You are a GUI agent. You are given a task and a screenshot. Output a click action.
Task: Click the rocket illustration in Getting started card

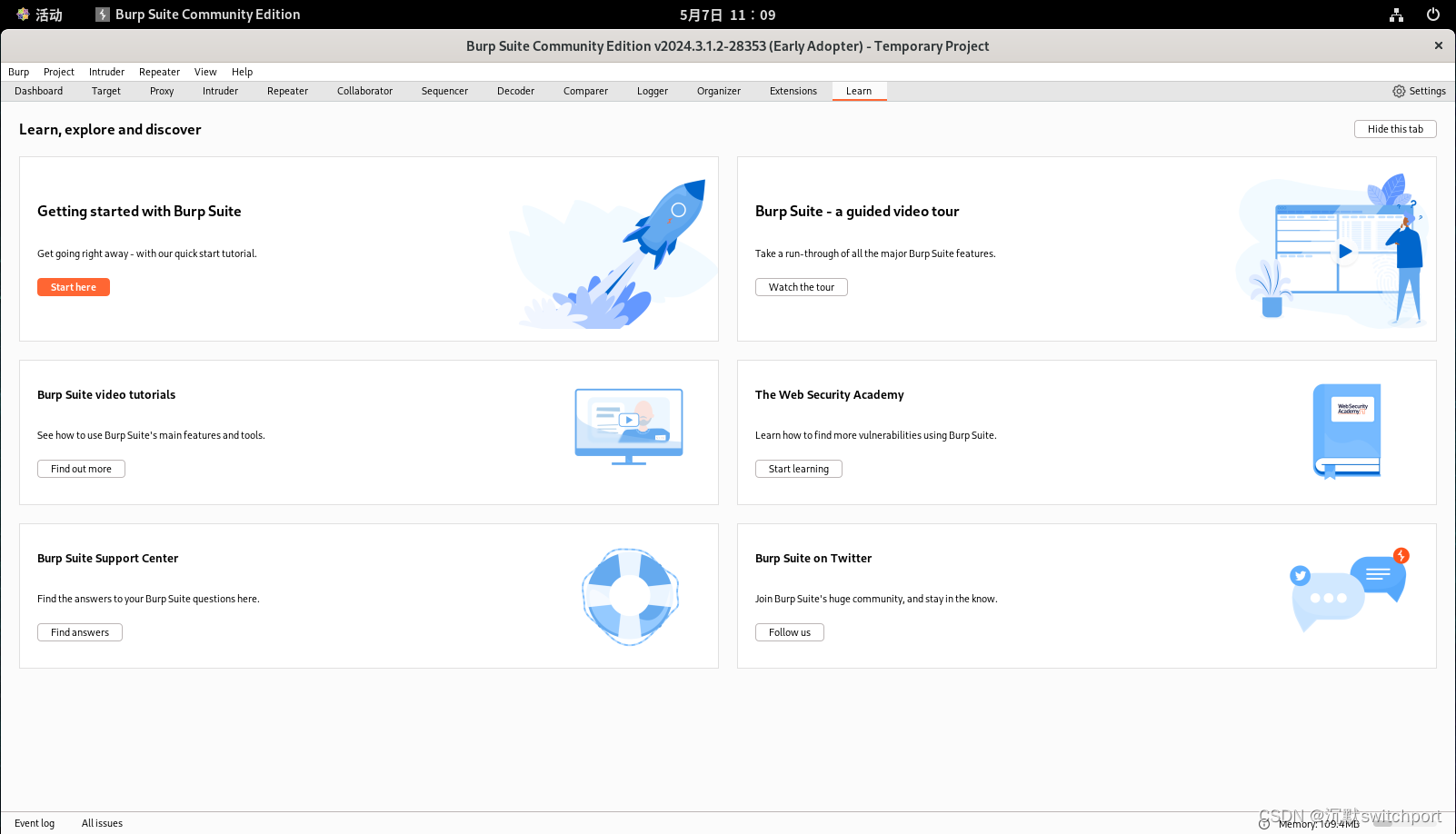pyautogui.click(x=613, y=253)
